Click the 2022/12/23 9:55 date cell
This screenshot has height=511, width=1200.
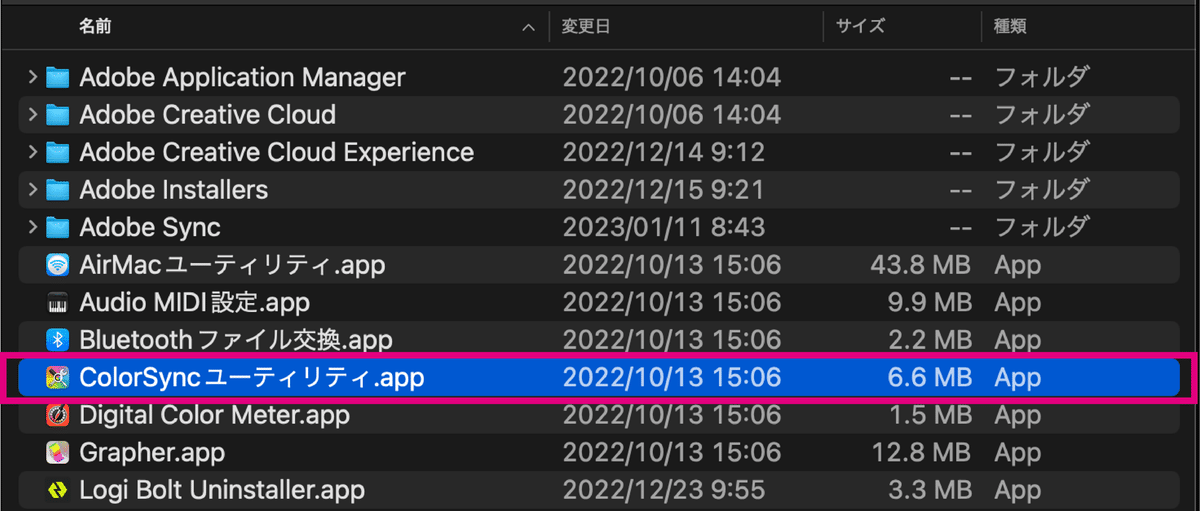664,491
